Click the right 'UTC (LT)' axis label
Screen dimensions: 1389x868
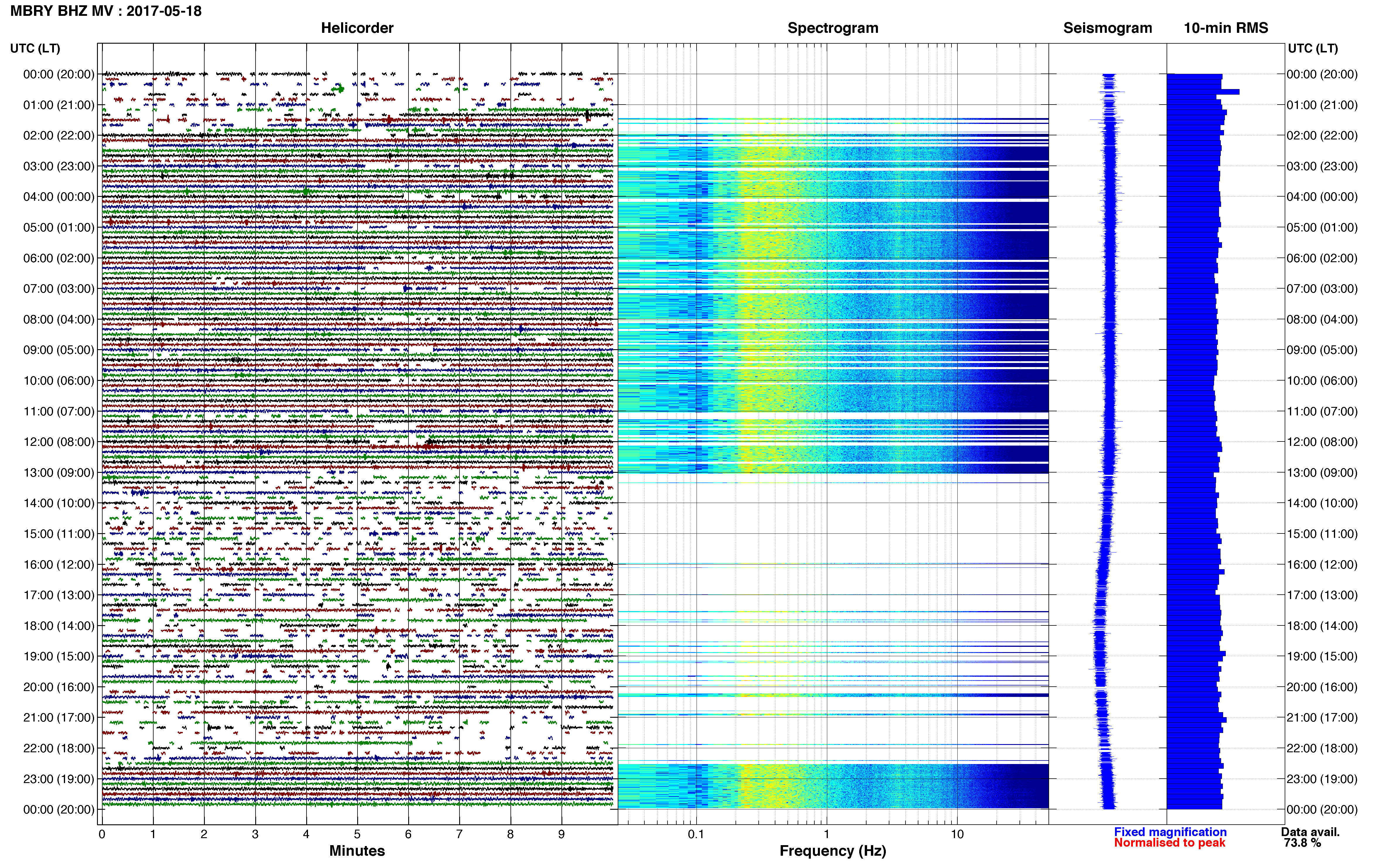[1313, 48]
